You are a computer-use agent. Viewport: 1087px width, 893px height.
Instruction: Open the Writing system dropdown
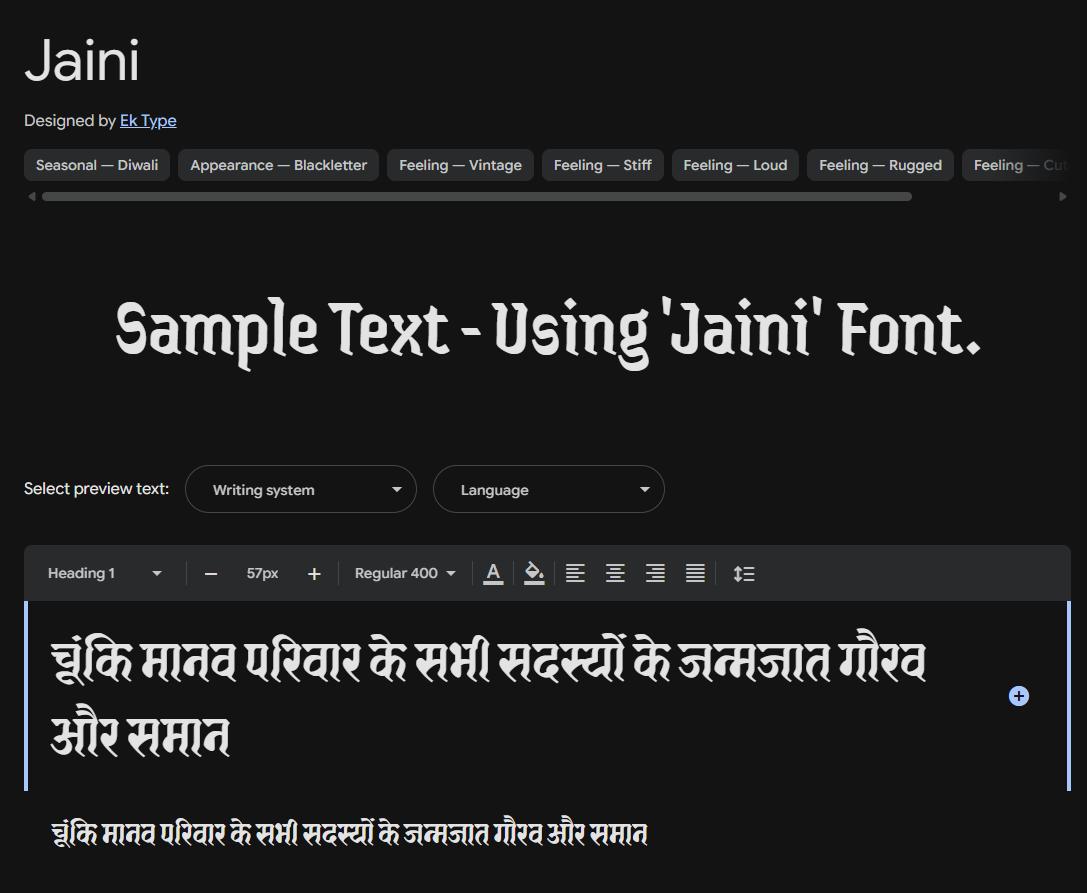pyautogui.click(x=301, y=489)
